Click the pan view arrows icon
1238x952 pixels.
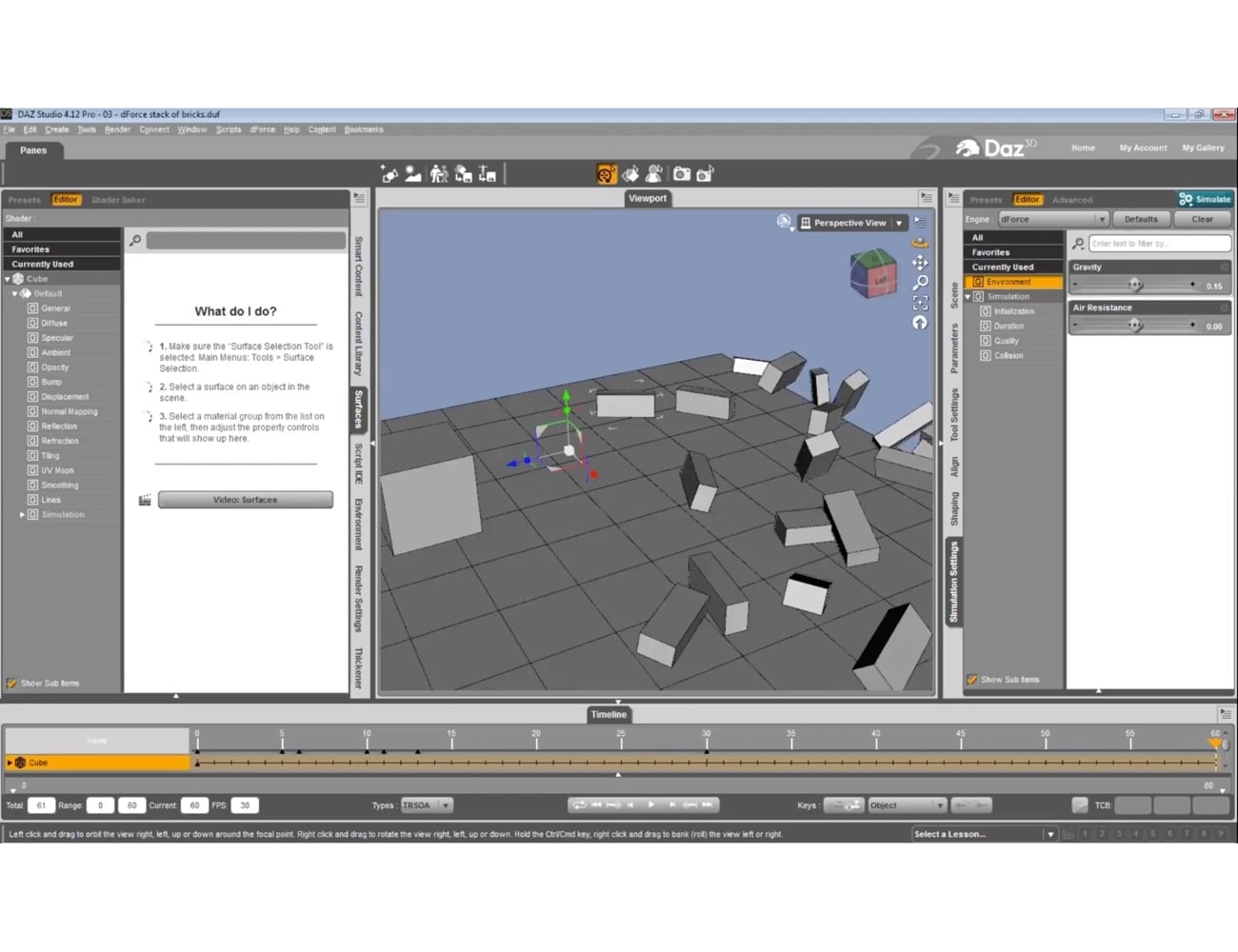[920, 263]
